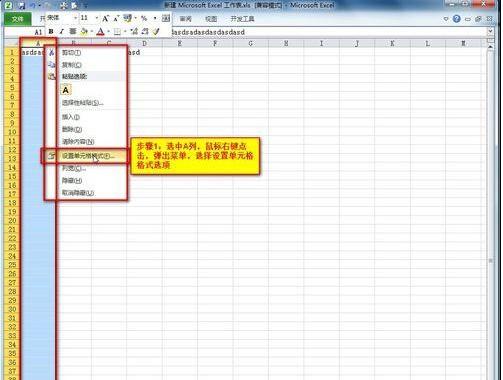The image size is (503, 380).
Task: Click the decrease decimal icon
Action: (x=145, y=31)
